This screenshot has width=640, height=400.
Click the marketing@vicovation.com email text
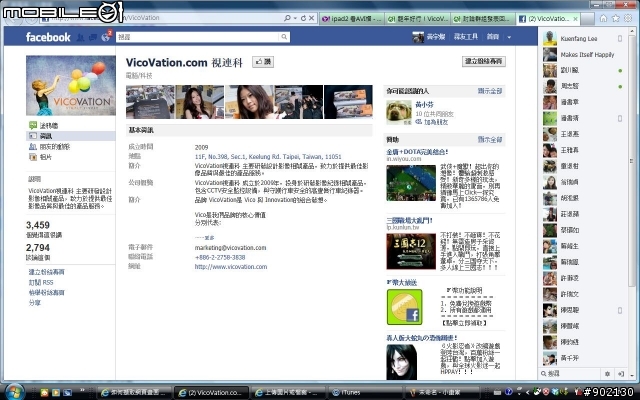point(230,248)
